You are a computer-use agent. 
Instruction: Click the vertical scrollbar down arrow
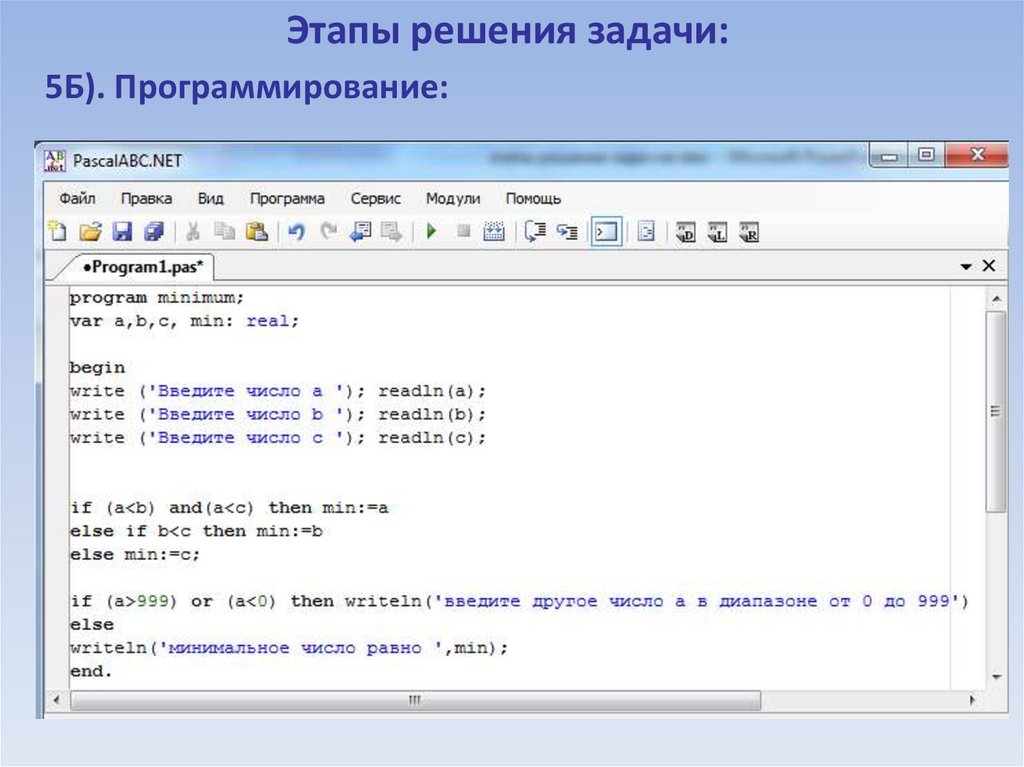[997, 677]
